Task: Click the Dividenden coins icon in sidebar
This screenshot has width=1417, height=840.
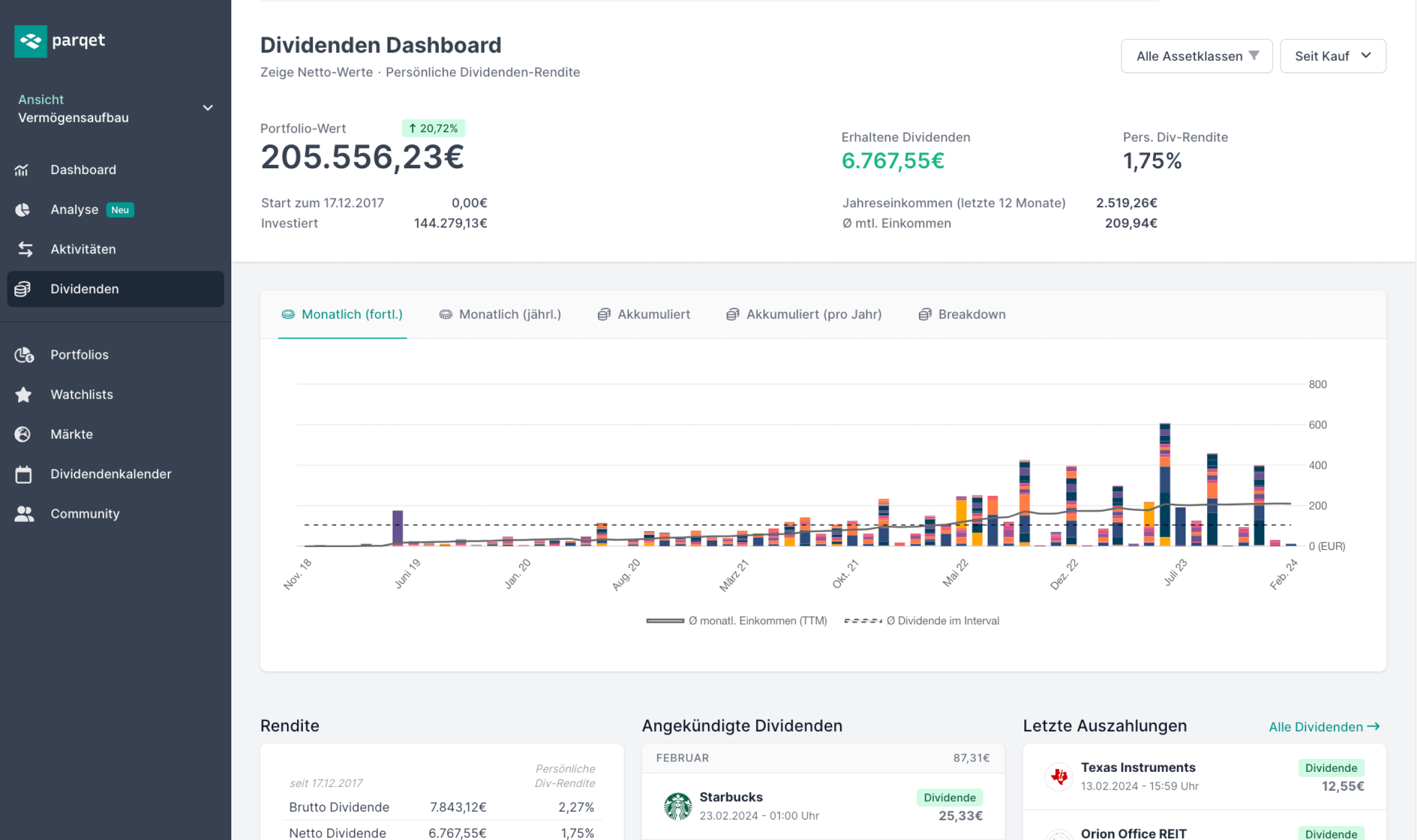Action: point(22,289)
